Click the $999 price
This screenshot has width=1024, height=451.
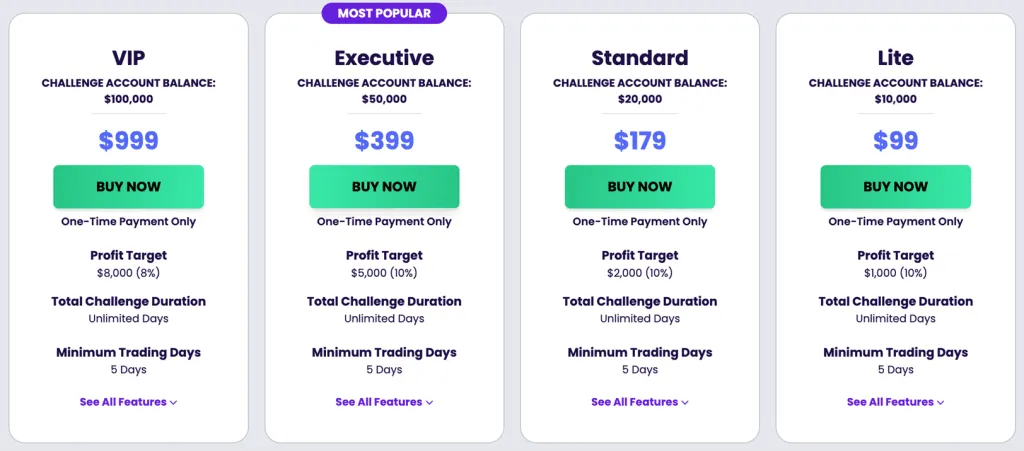128,141
